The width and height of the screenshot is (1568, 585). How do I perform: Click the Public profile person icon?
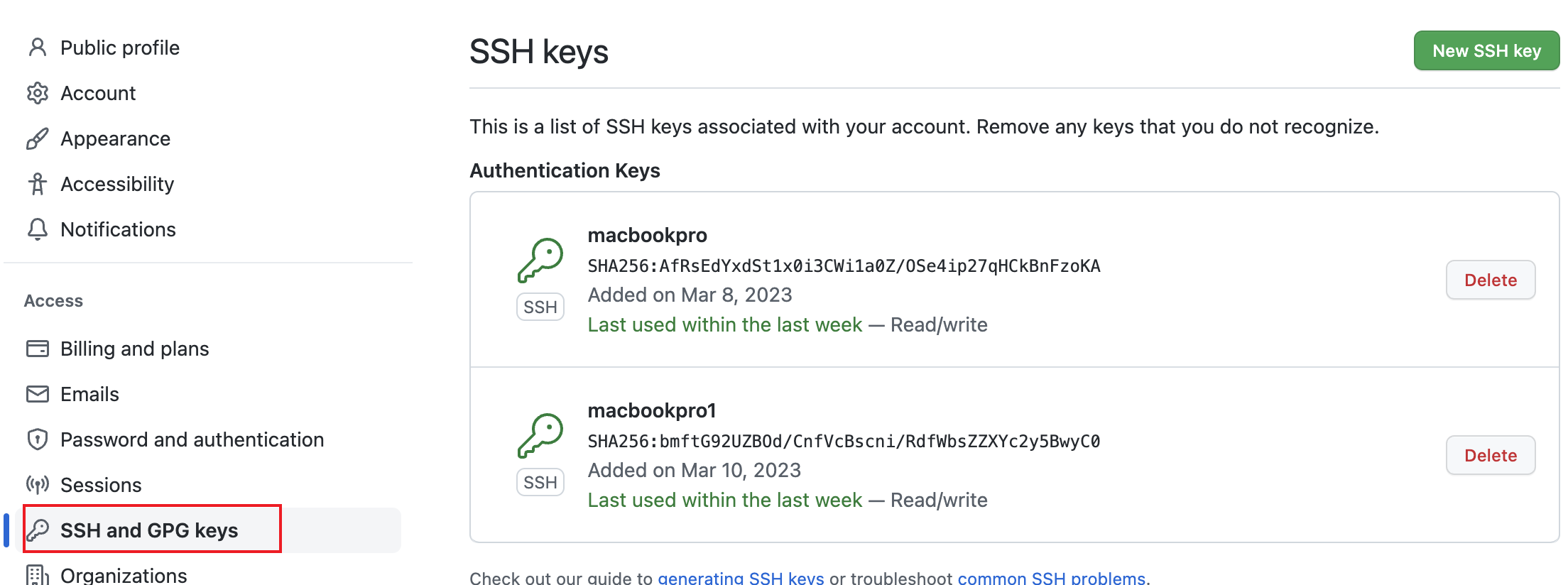tap(38, 48)
